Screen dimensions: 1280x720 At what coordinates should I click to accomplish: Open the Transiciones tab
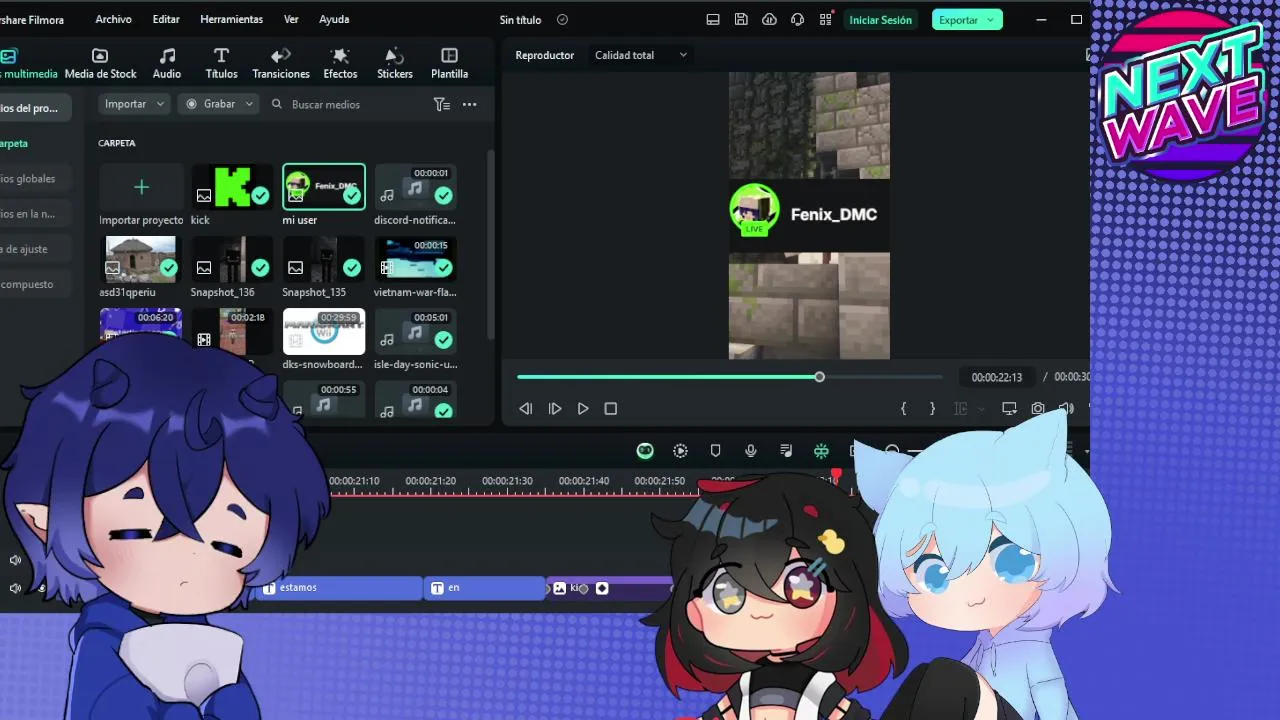281,63
